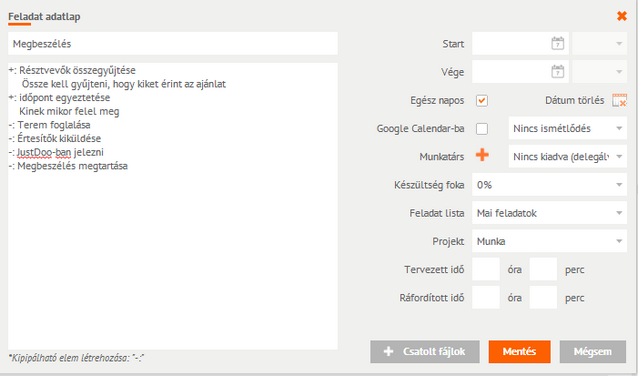Click the Mégsem button
Viewport: 638px width, 376px height.
(x=593, y=352)
